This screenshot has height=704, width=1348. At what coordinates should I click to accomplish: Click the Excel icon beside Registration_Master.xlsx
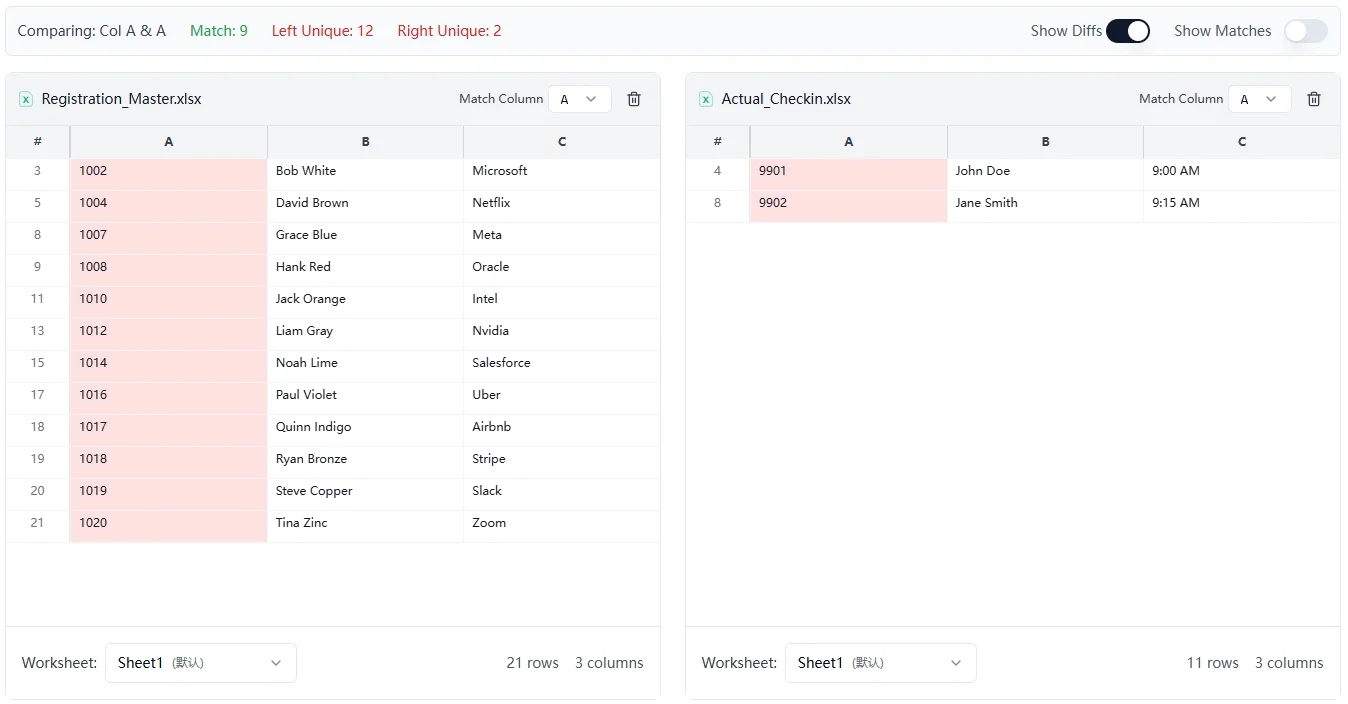click(25, 99)
